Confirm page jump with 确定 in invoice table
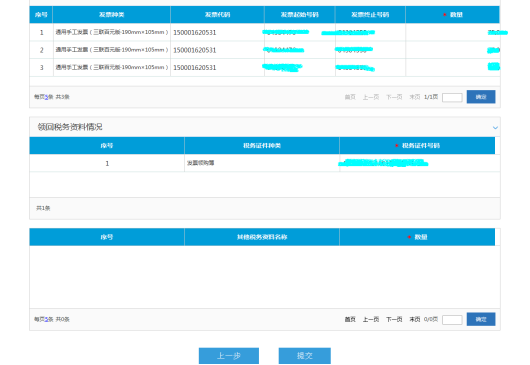The image size is (530, 365). click(x=481, y=97)
